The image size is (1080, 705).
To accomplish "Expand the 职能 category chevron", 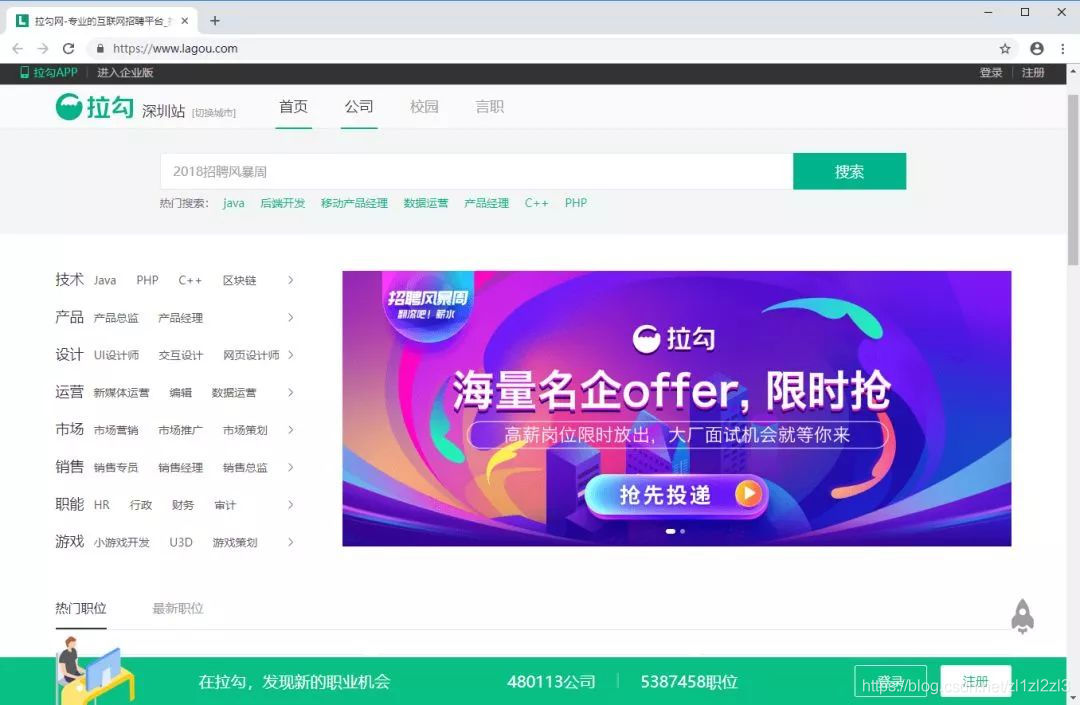I will click(291, 505).
